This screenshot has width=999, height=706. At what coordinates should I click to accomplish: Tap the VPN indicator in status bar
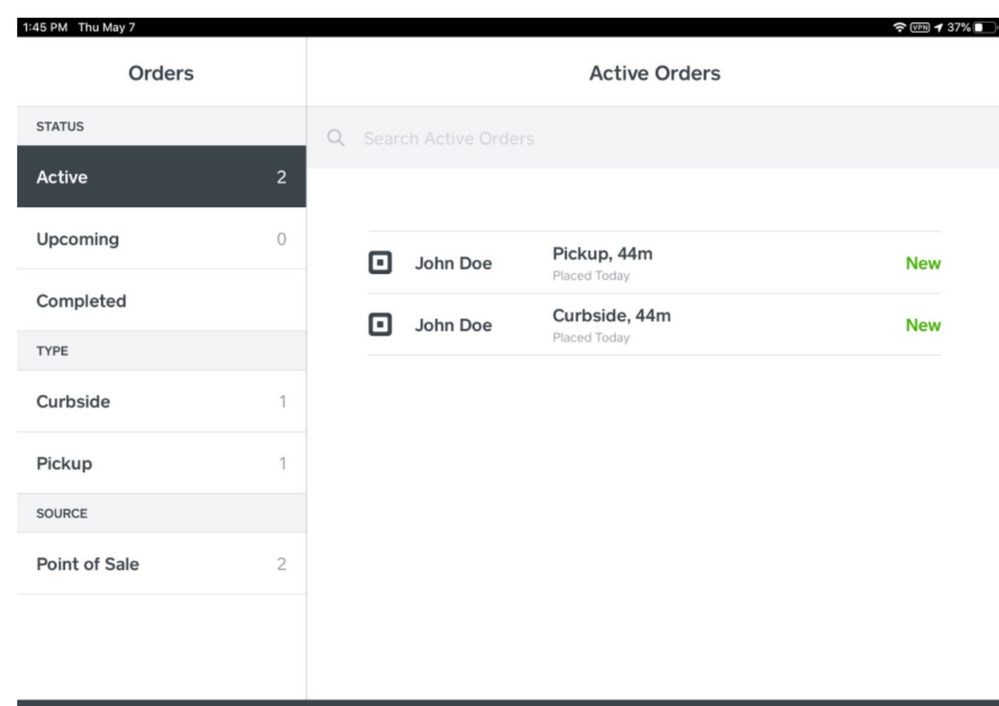[x=919, y=27]
